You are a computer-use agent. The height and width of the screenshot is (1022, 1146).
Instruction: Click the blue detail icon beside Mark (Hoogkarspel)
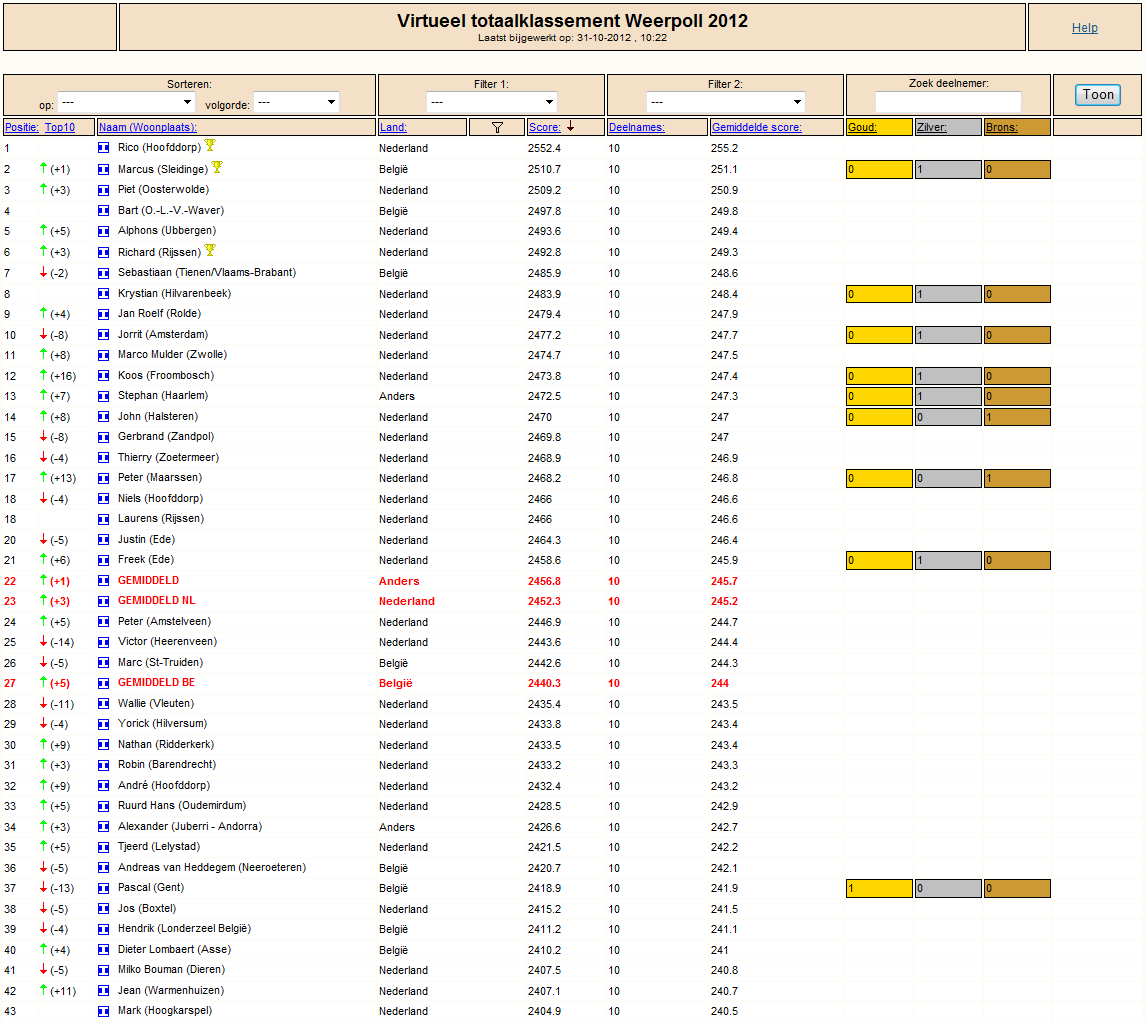pyautogui.click(x=104, y=1011)
